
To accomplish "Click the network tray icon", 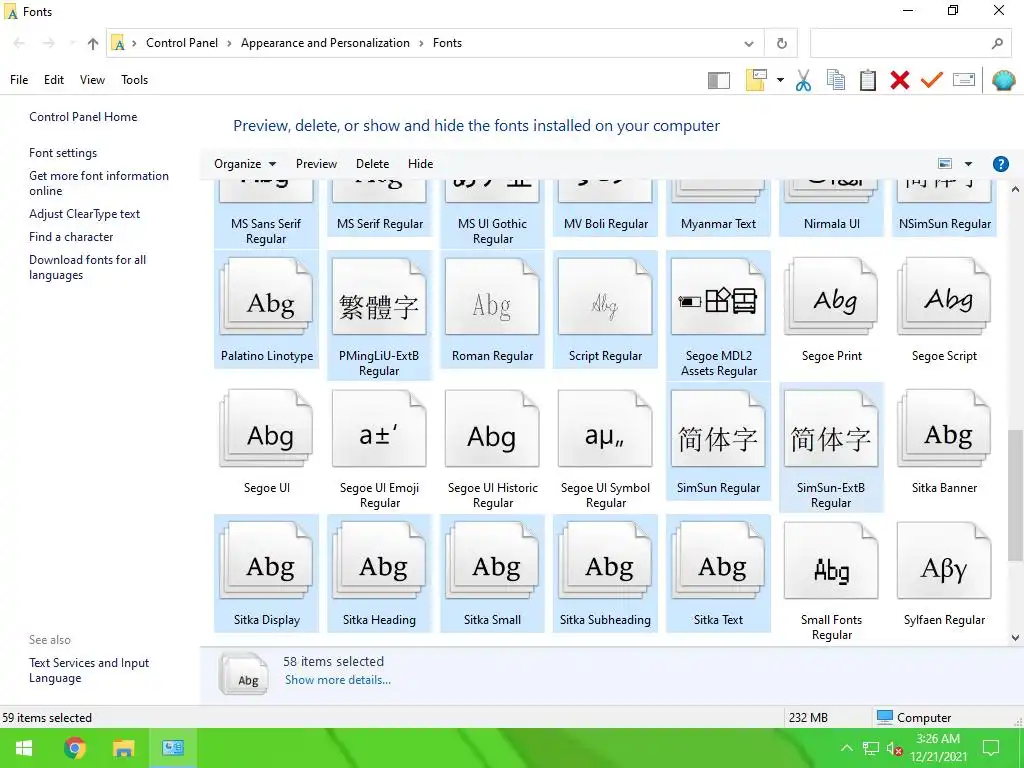I will point(871,748).
